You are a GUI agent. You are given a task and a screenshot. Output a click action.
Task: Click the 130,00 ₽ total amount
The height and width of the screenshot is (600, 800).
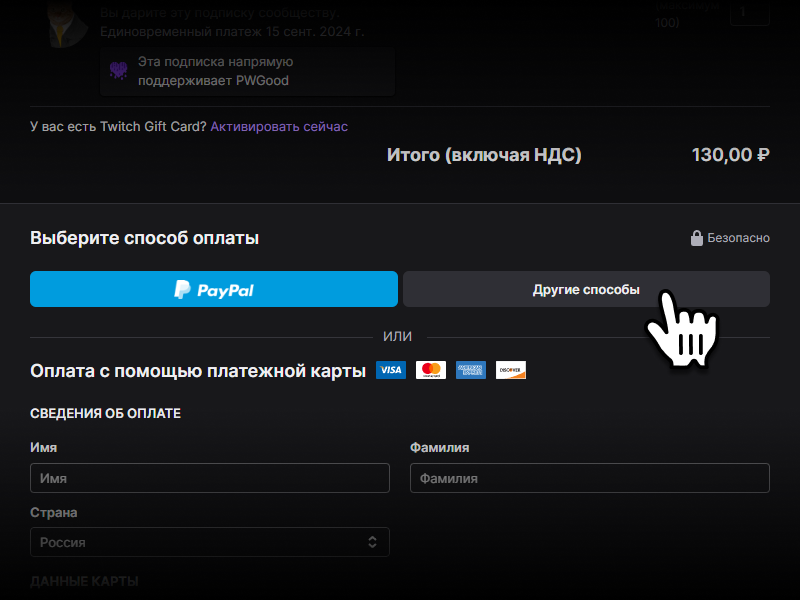pyautogui.click(x=730, y=155)
